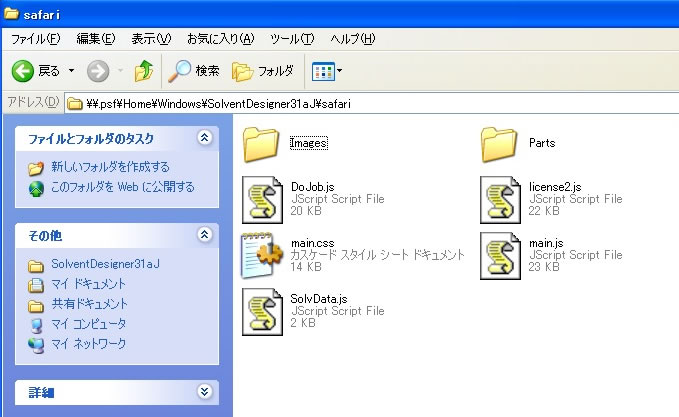Select the Images folder icon
Screen dimensions: 679x417
click(261, 143)
